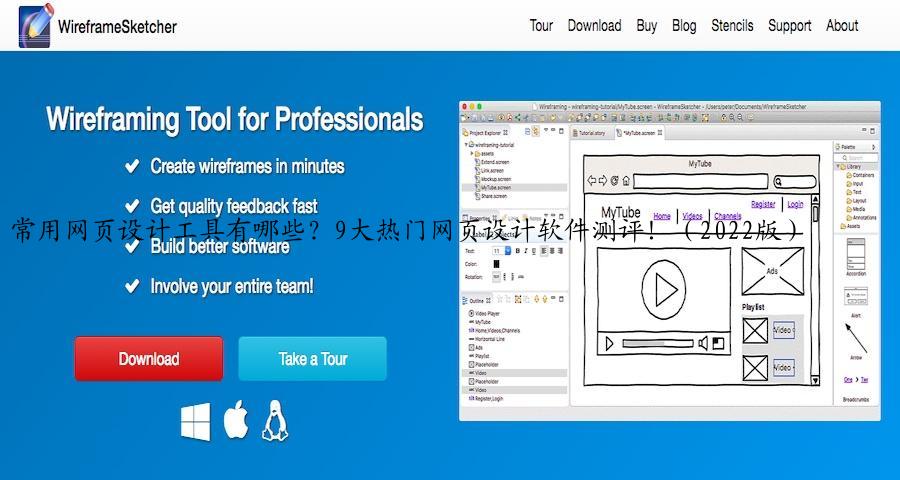Click the large circular play button
900x480 pixels.
pos(664,289)
